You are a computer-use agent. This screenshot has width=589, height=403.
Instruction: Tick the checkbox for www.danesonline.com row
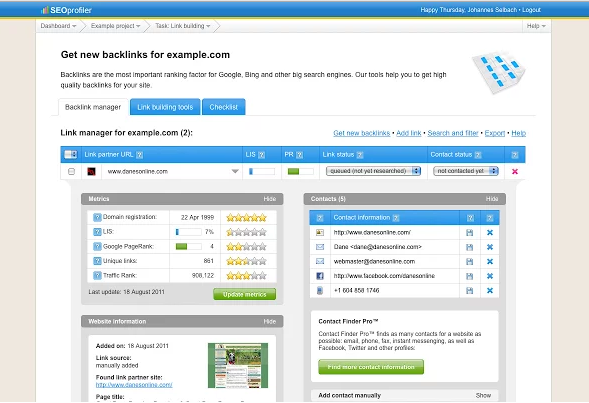coord(71,172)
